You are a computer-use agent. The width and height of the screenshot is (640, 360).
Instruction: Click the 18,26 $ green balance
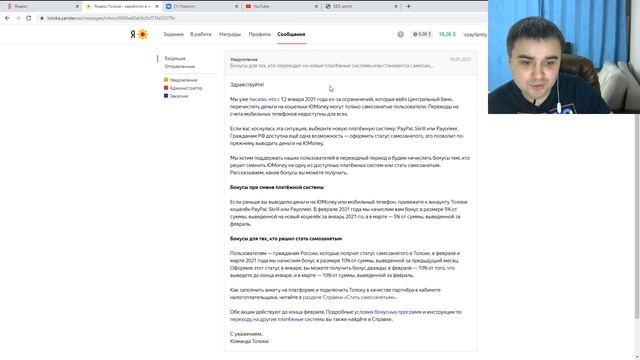click(x=447, y=34)
